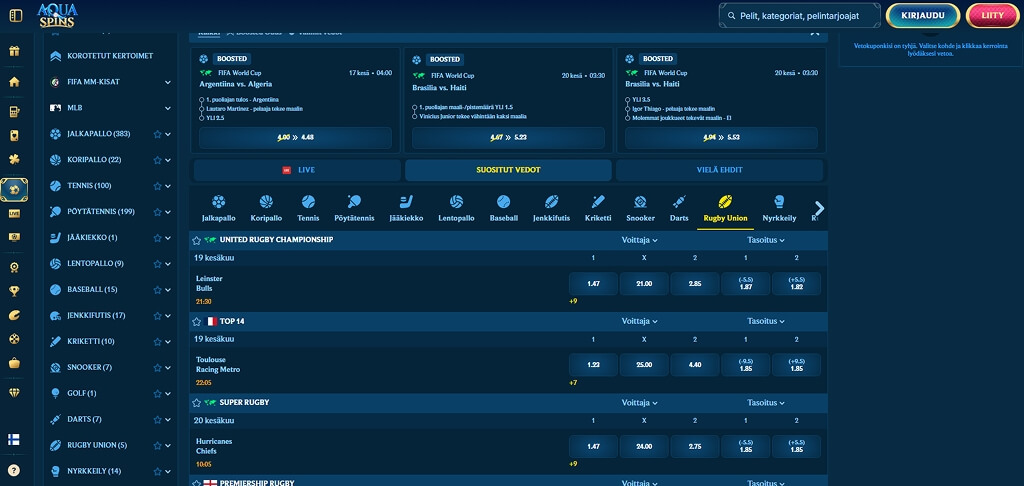Screen dimensions: 1024x486
Task: Bet Leinster win at odds 1.47
Action: click(x=593, y=284)
